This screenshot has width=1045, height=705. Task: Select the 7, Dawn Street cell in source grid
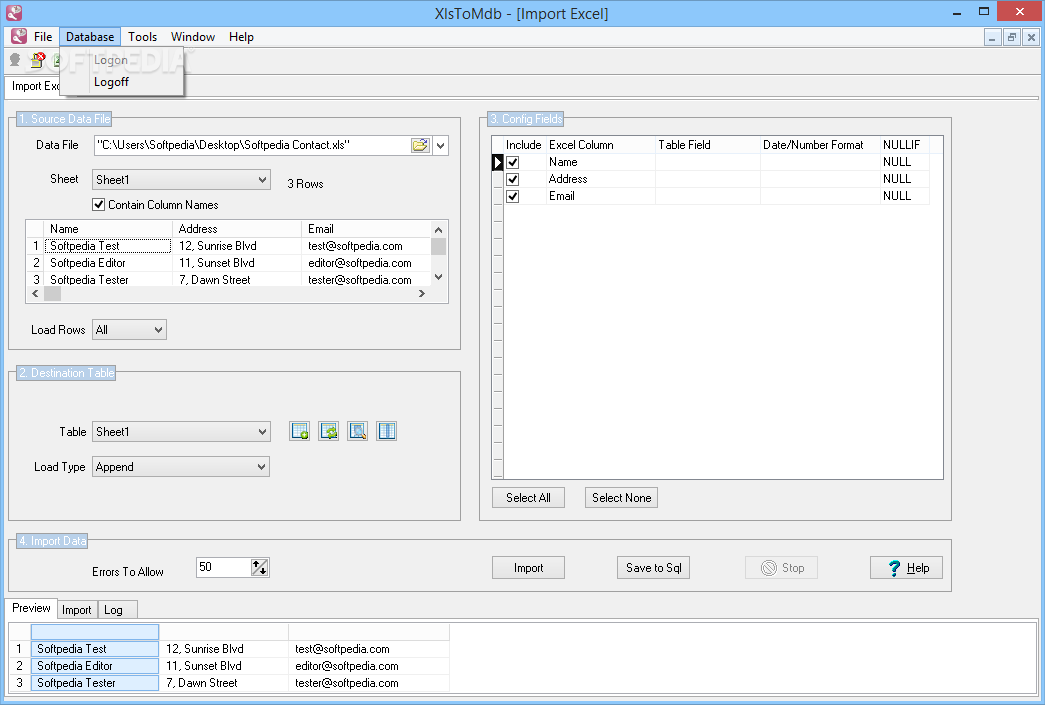(x=237, y=280)
